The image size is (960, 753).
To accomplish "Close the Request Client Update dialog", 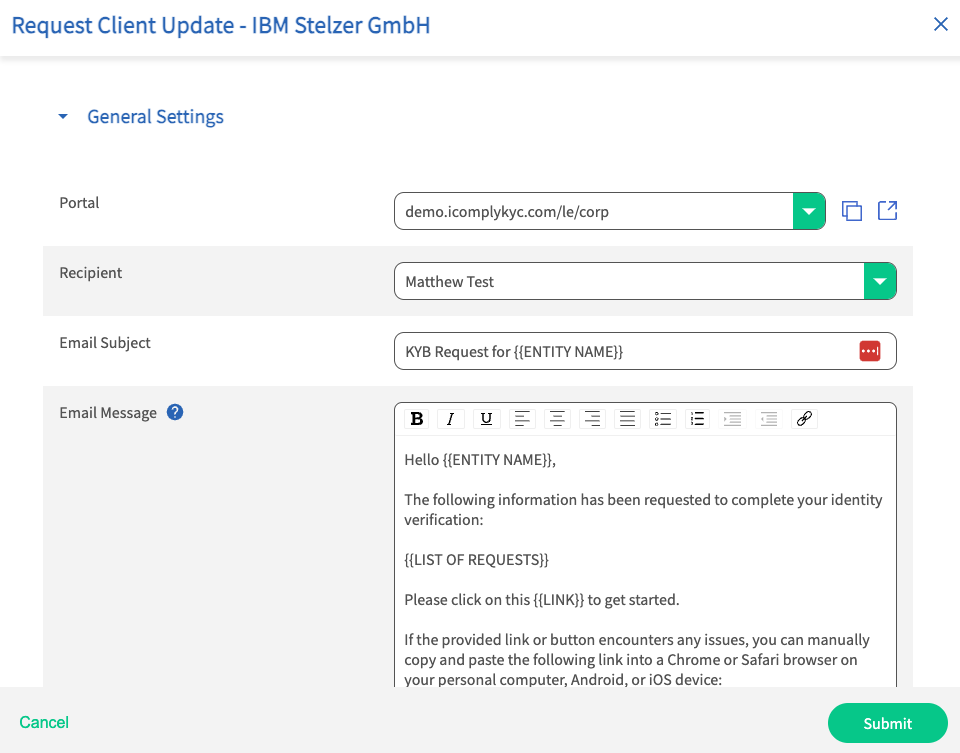I will (940, 24).
